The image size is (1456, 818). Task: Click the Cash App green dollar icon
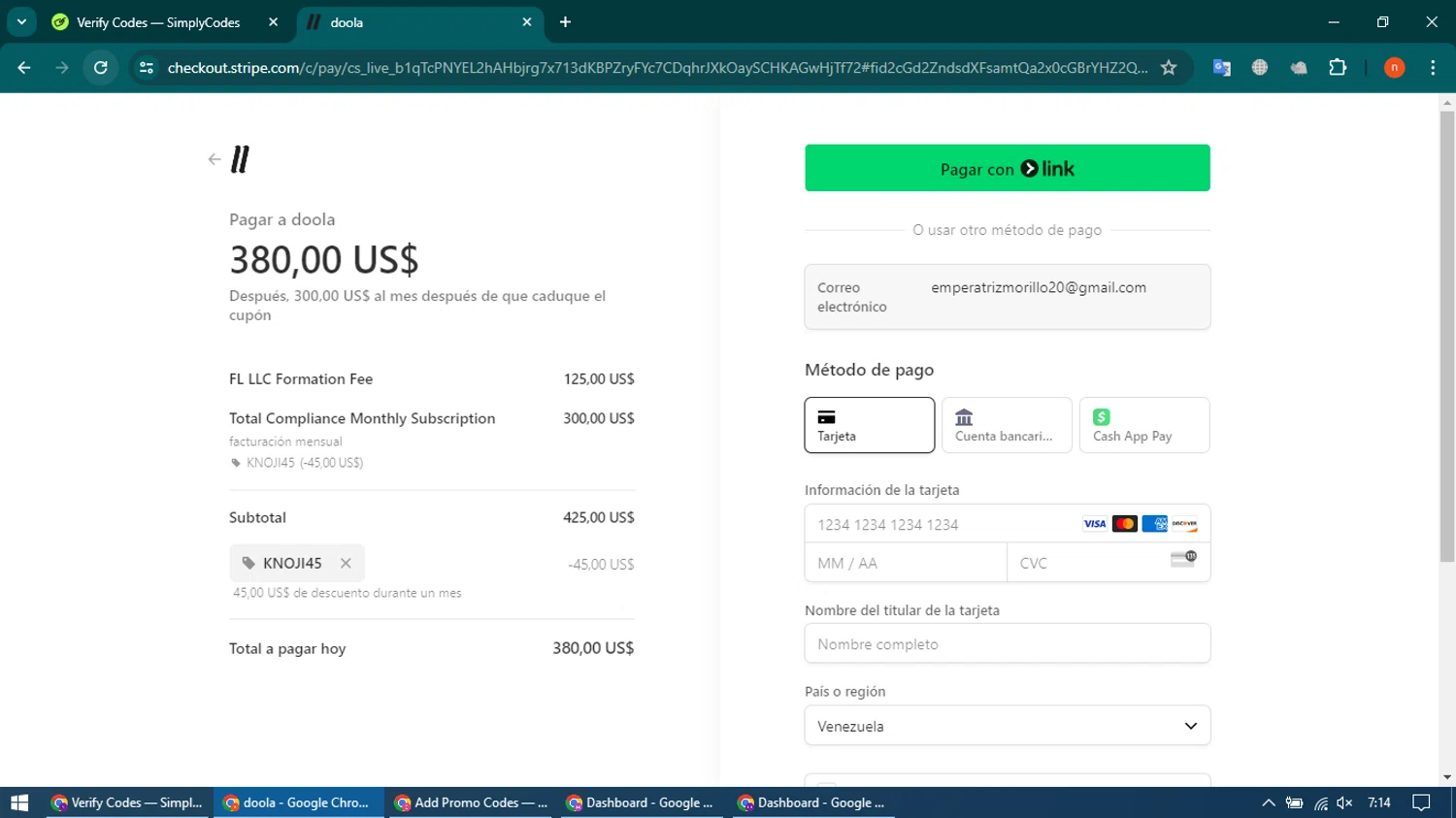coord(1102,417)
